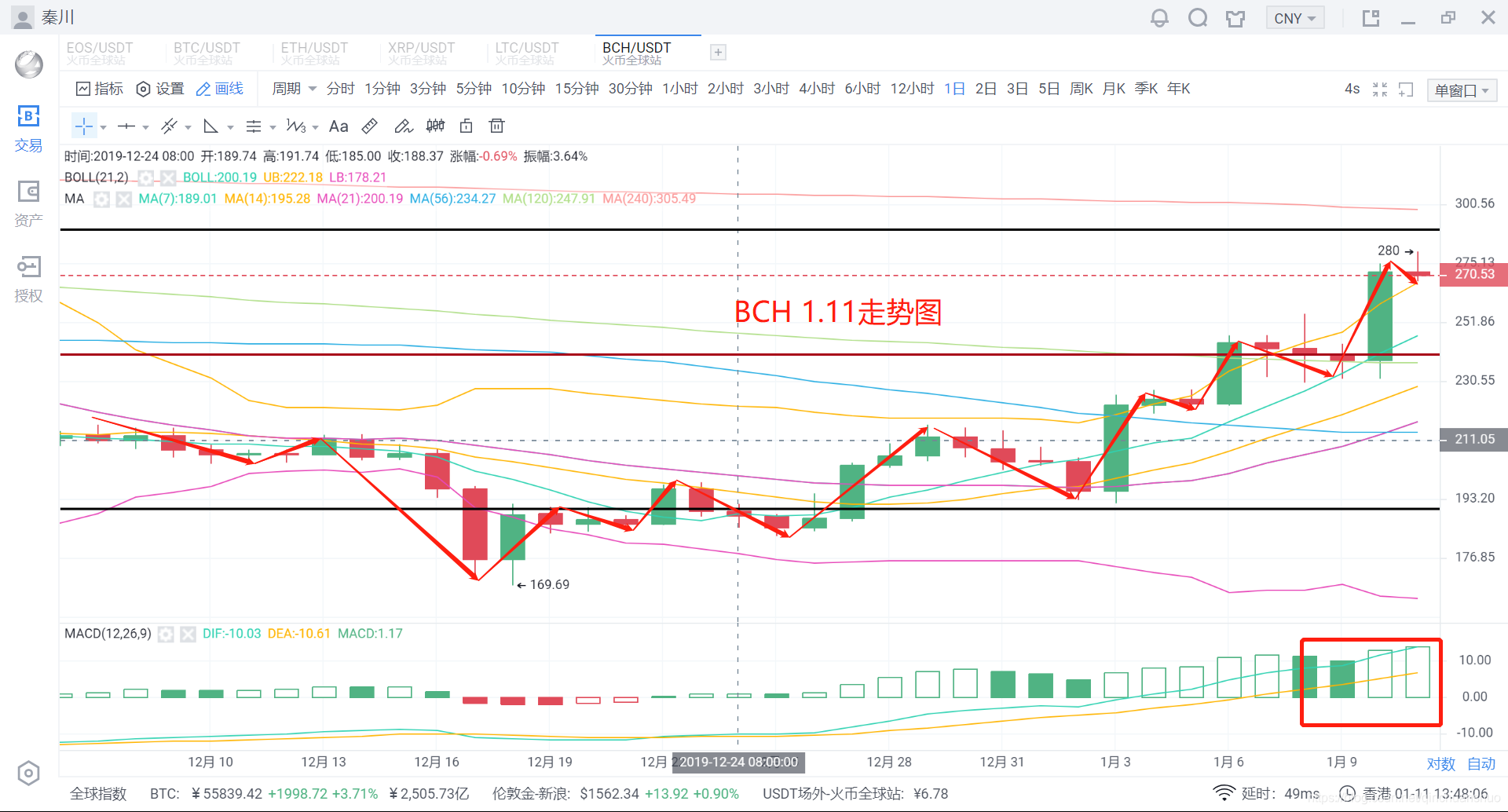The height and width of the screenshot is (812, 1508).
Task: Delete all drawings with trash icon
Action: [496, 126]
